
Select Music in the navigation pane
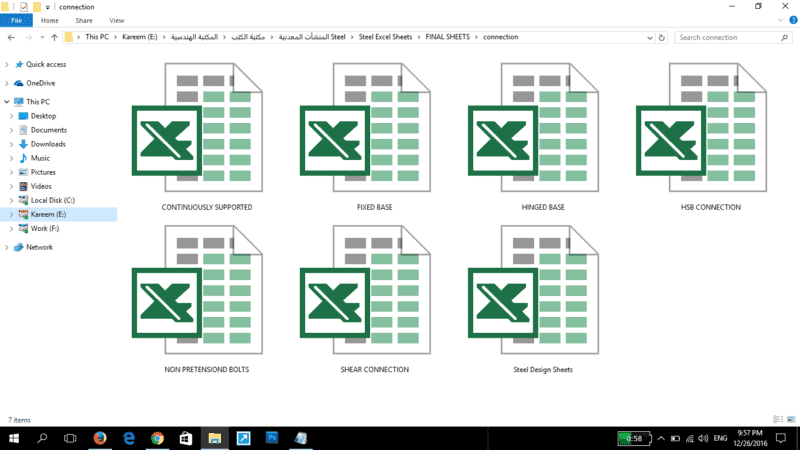(40, 158)
